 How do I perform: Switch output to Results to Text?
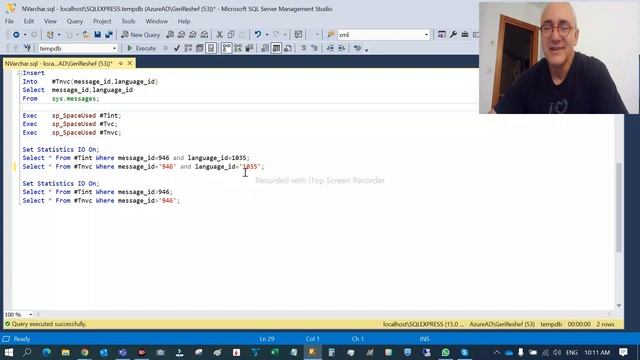(265, 48)
